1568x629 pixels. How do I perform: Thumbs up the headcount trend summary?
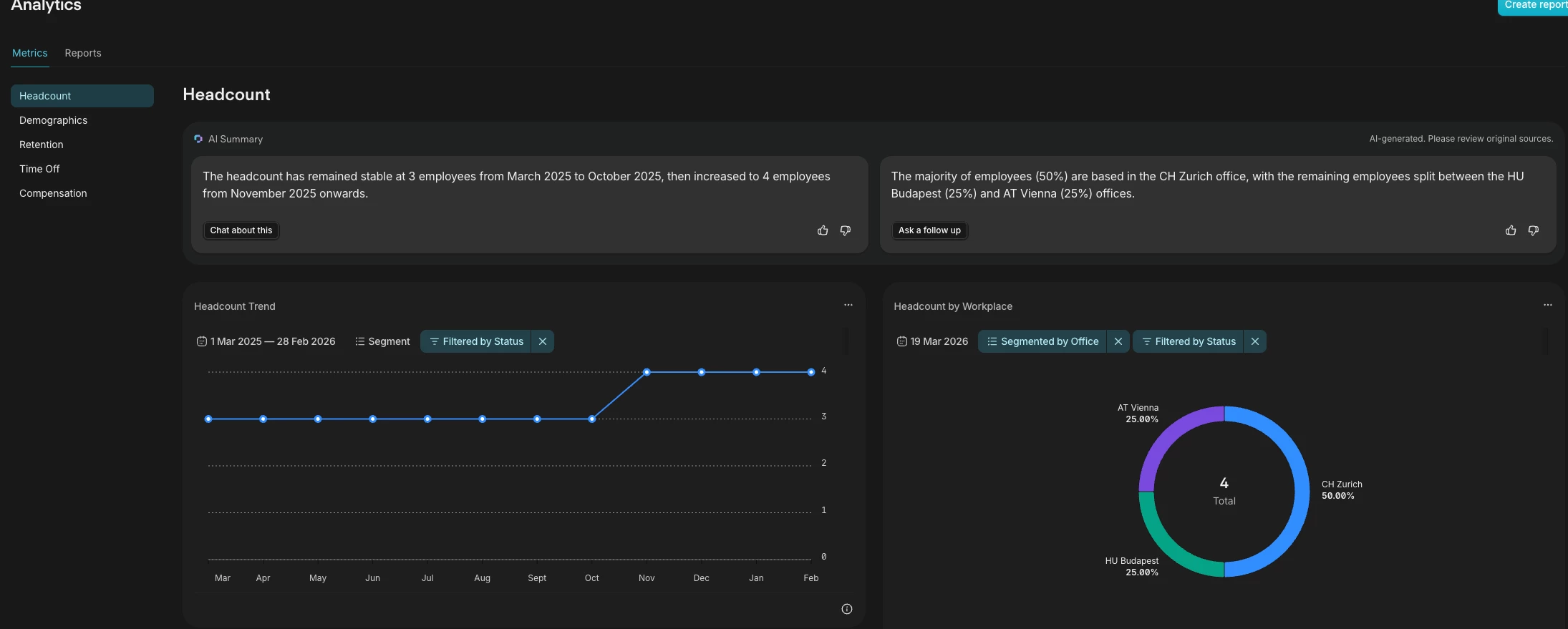coord(823,230)
